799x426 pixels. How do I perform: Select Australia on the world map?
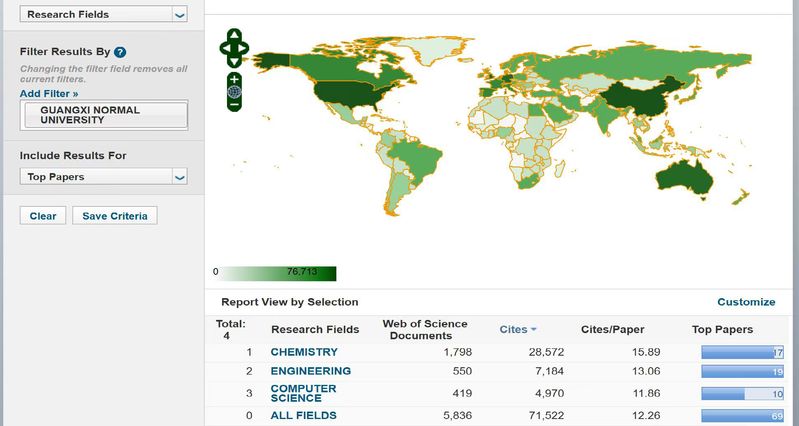tap(684, 177)
